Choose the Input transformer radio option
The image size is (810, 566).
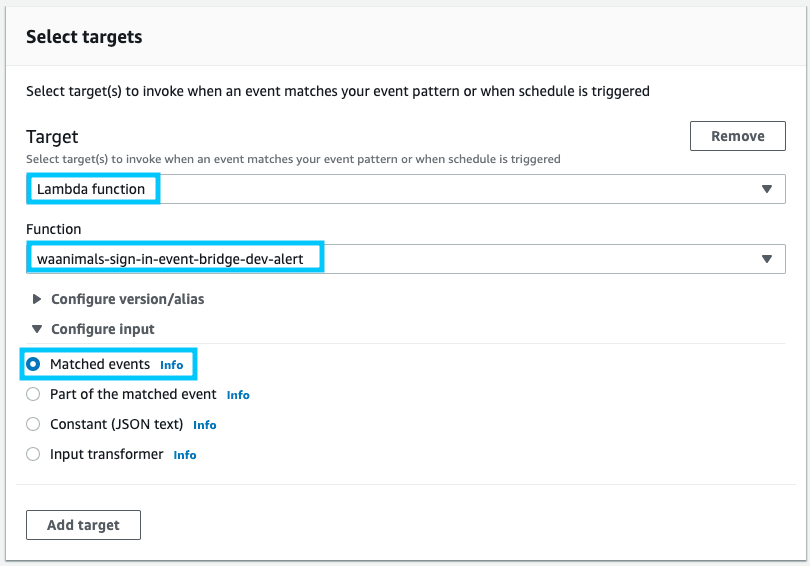(33, 455)
